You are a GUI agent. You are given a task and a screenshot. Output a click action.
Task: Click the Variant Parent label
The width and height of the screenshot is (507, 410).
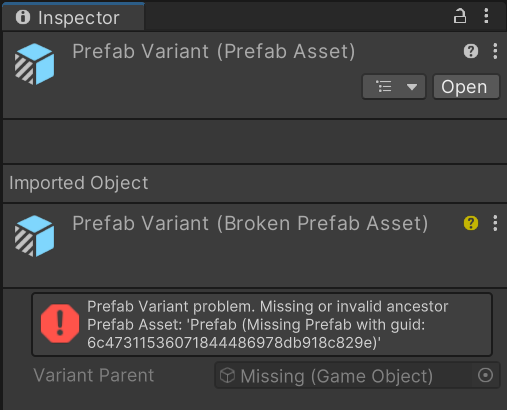(94, 375)
